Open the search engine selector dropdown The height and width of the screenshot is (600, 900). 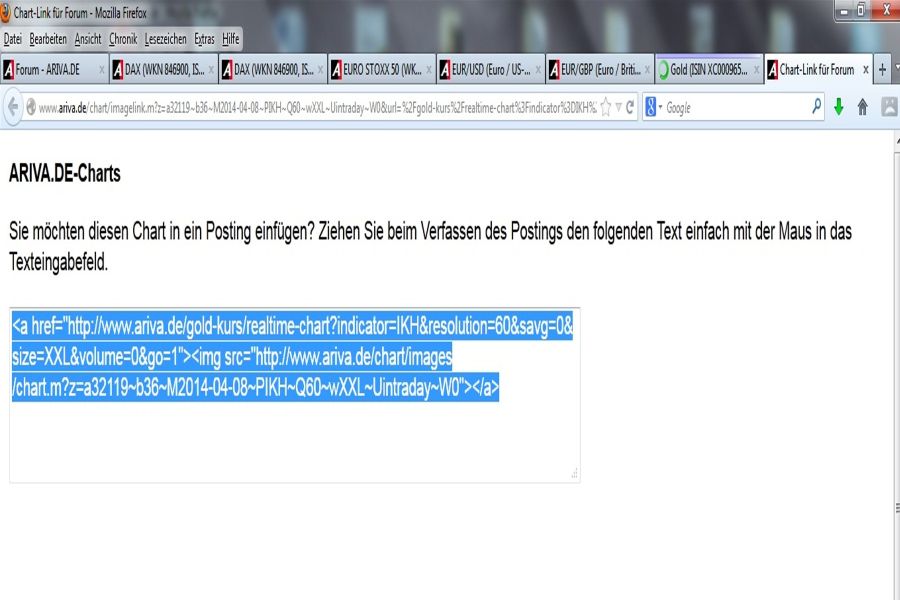tap(653, 107)
